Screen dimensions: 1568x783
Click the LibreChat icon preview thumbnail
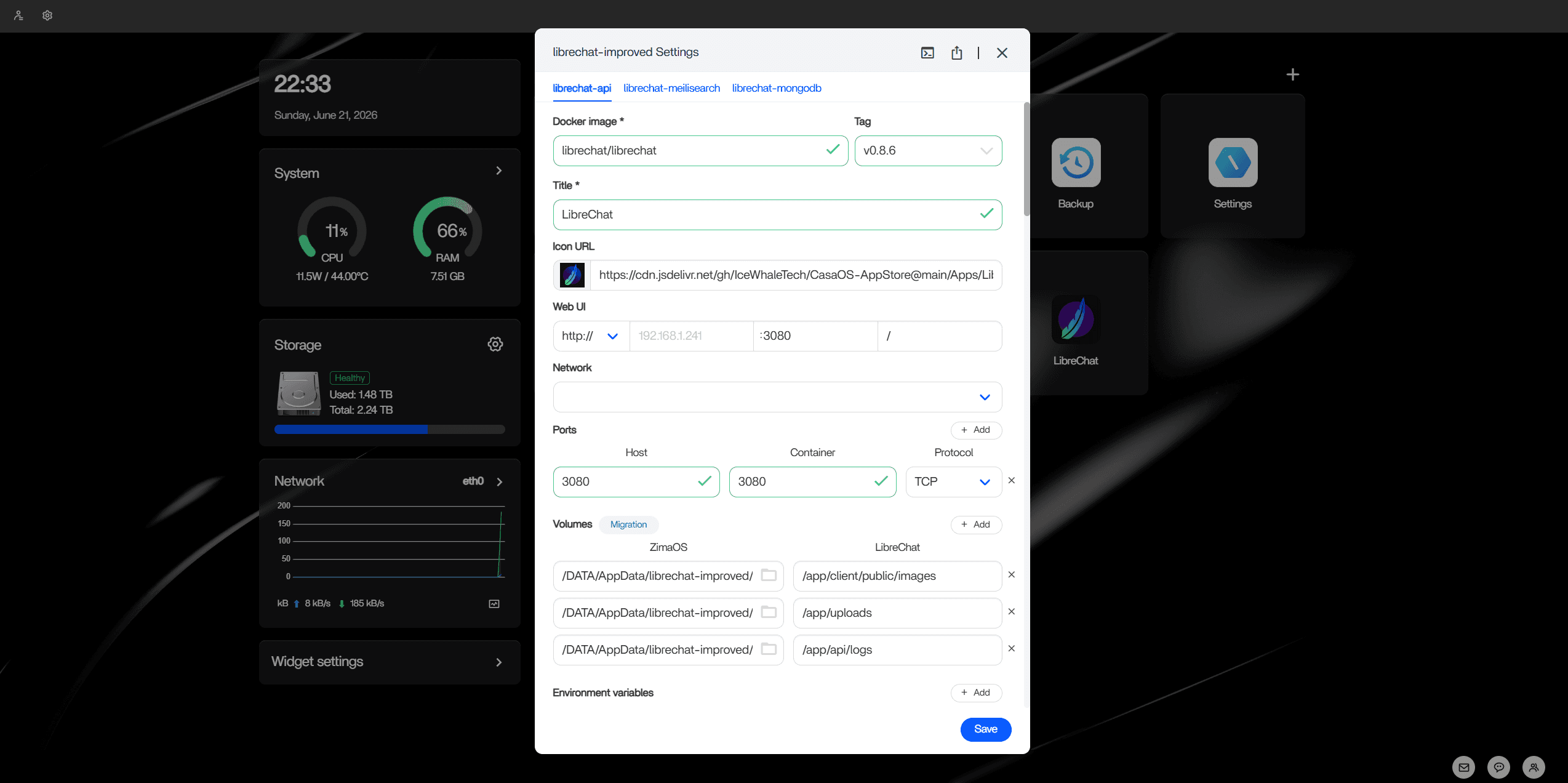572,275
